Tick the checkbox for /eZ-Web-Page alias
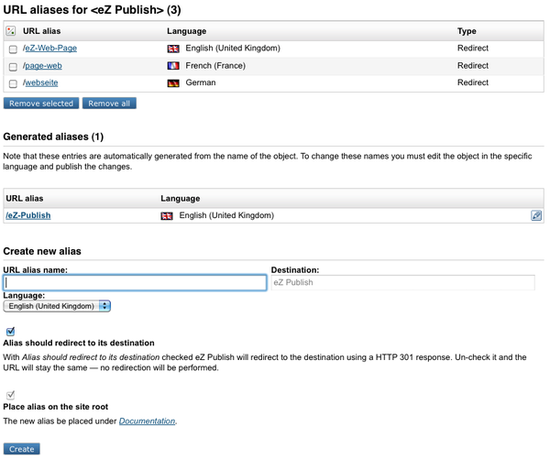Screen dimensions: 550x459 [13, 49]
